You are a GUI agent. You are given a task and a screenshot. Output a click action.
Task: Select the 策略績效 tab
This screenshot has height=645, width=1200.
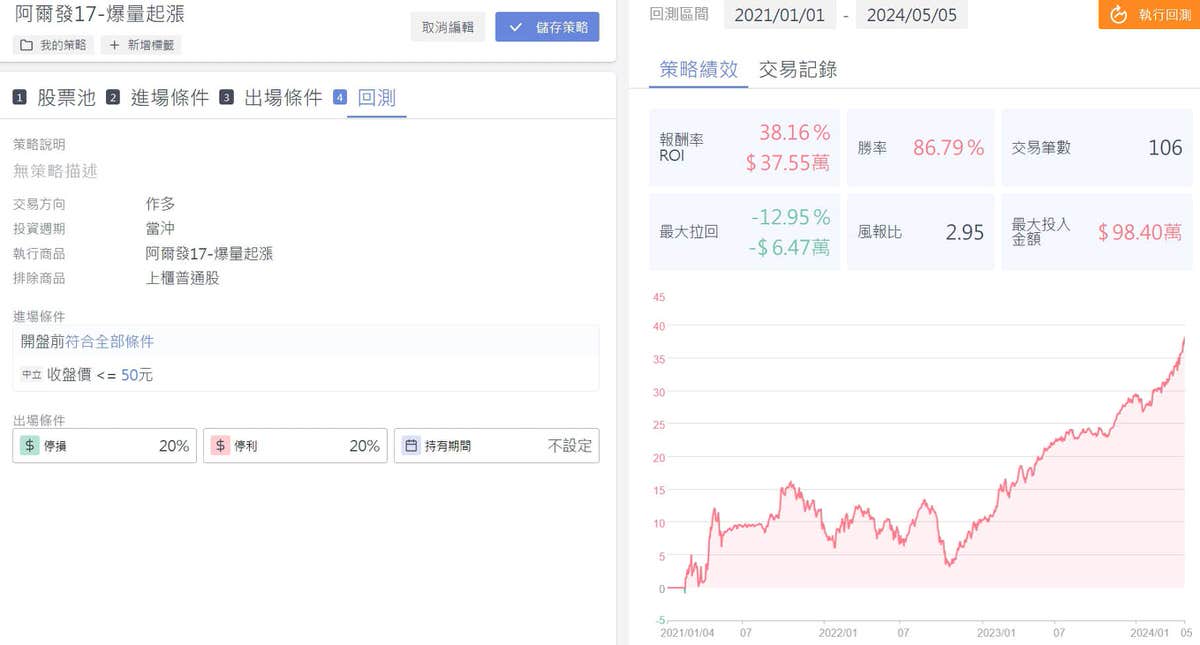click(x=699, y=69)
